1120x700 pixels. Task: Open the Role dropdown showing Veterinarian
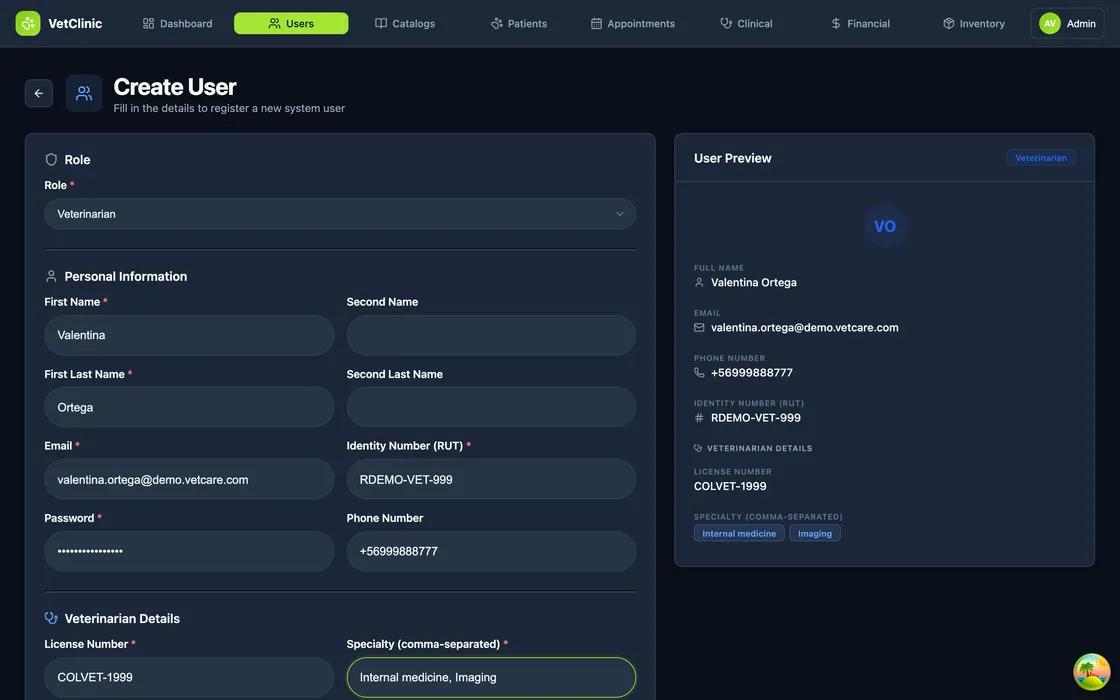[340, 214]
